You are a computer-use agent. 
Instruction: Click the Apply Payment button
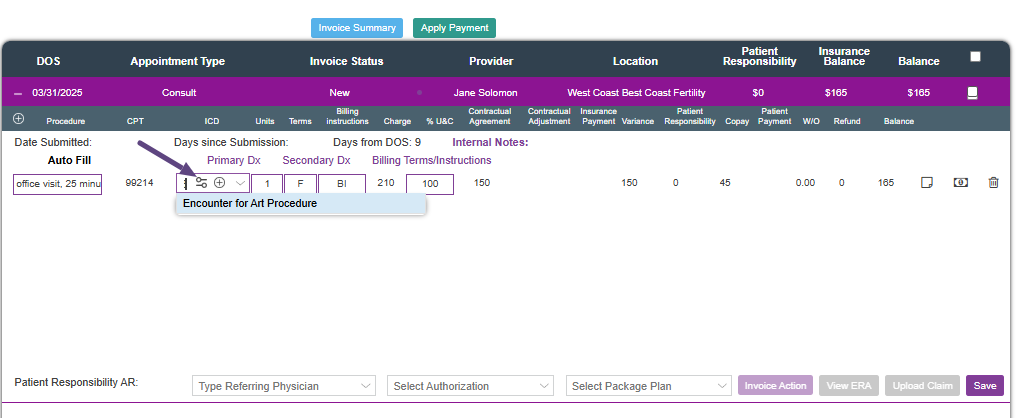point(454,28)
